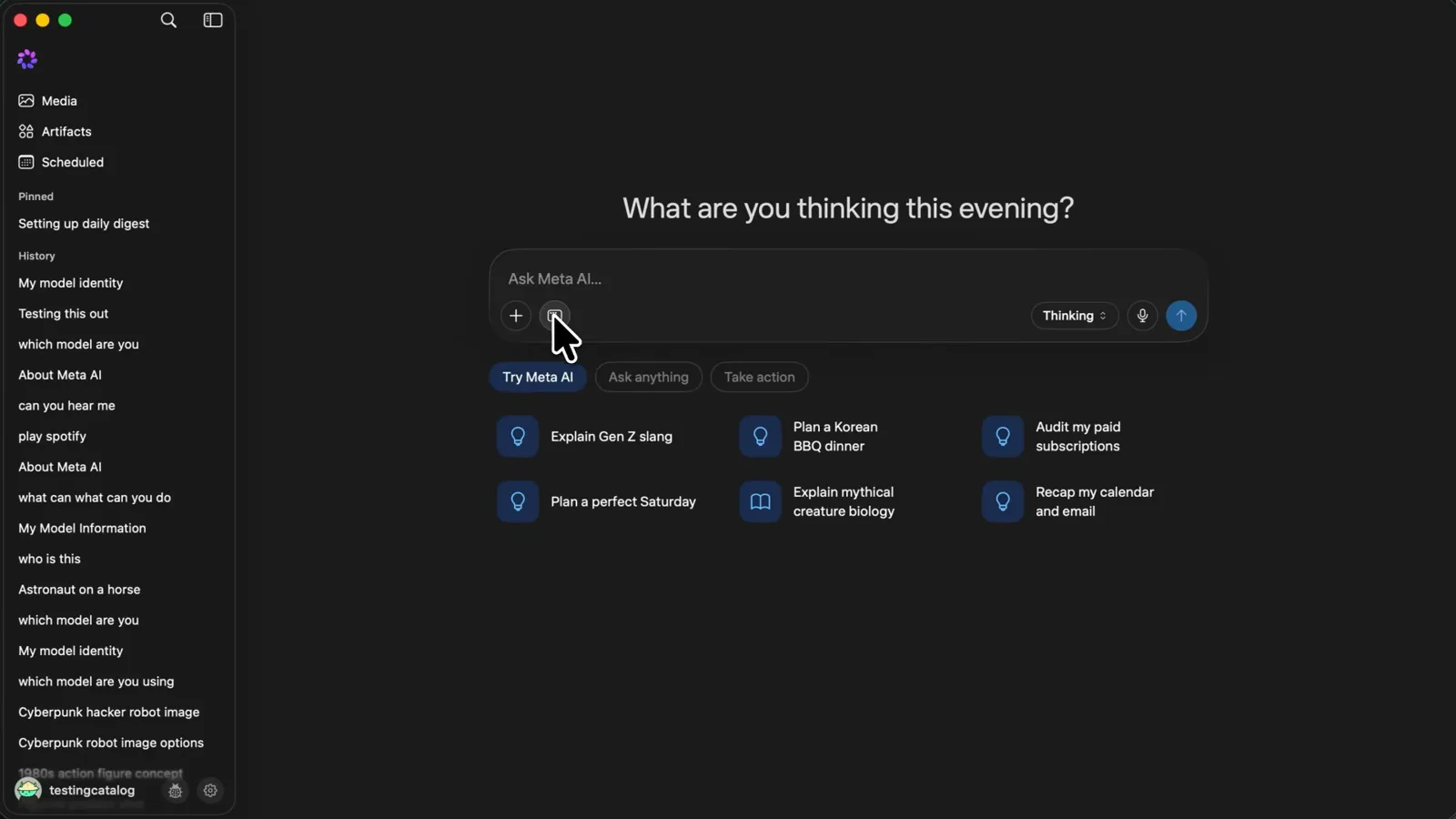Open Cyberpunk hacker robot image chat
This screenshot has height=819, width=1456.
[108, 713]
